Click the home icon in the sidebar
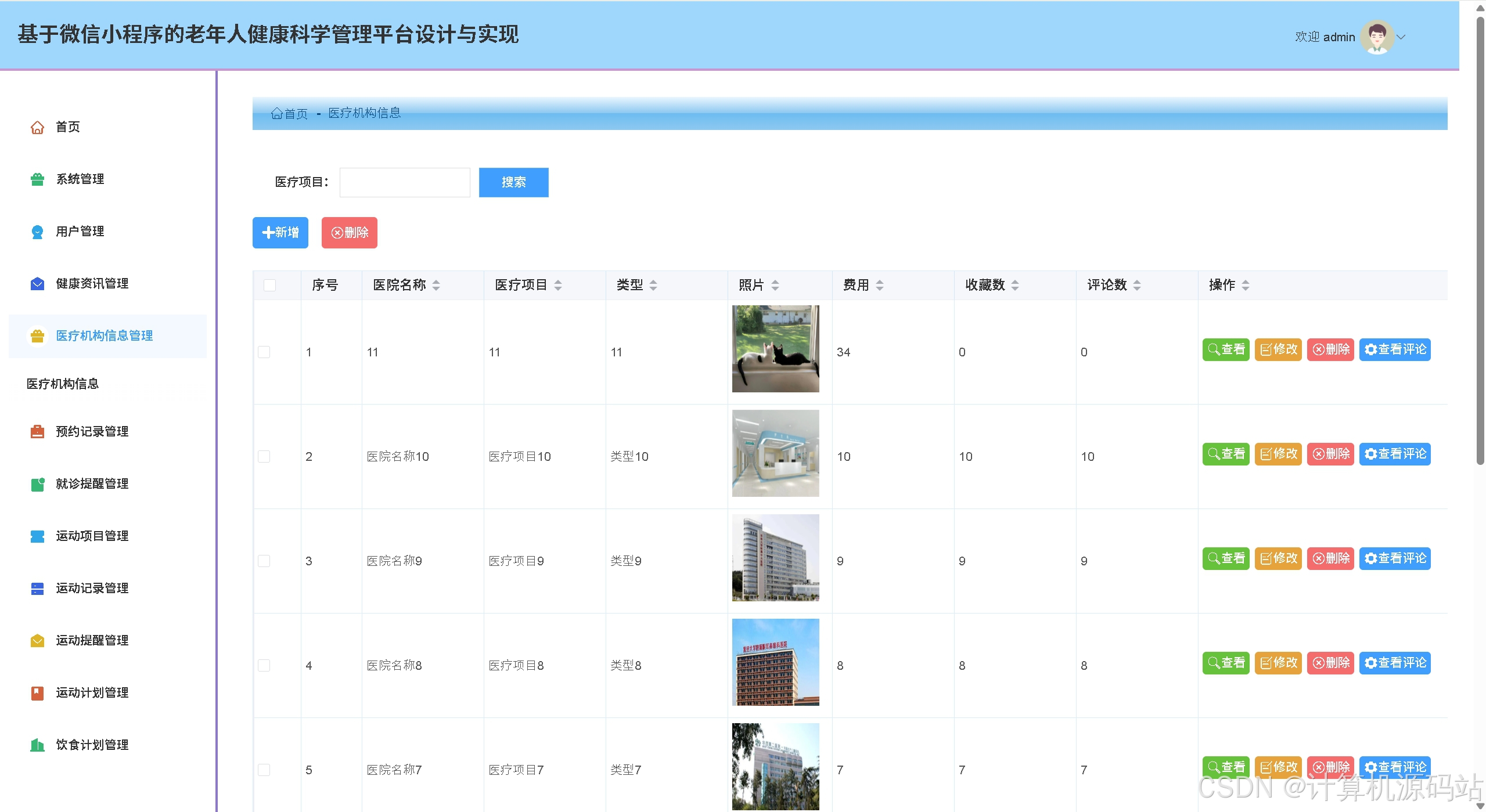Image resolution: width=1486 pixels, height=812 pixels. coord(37,127)
